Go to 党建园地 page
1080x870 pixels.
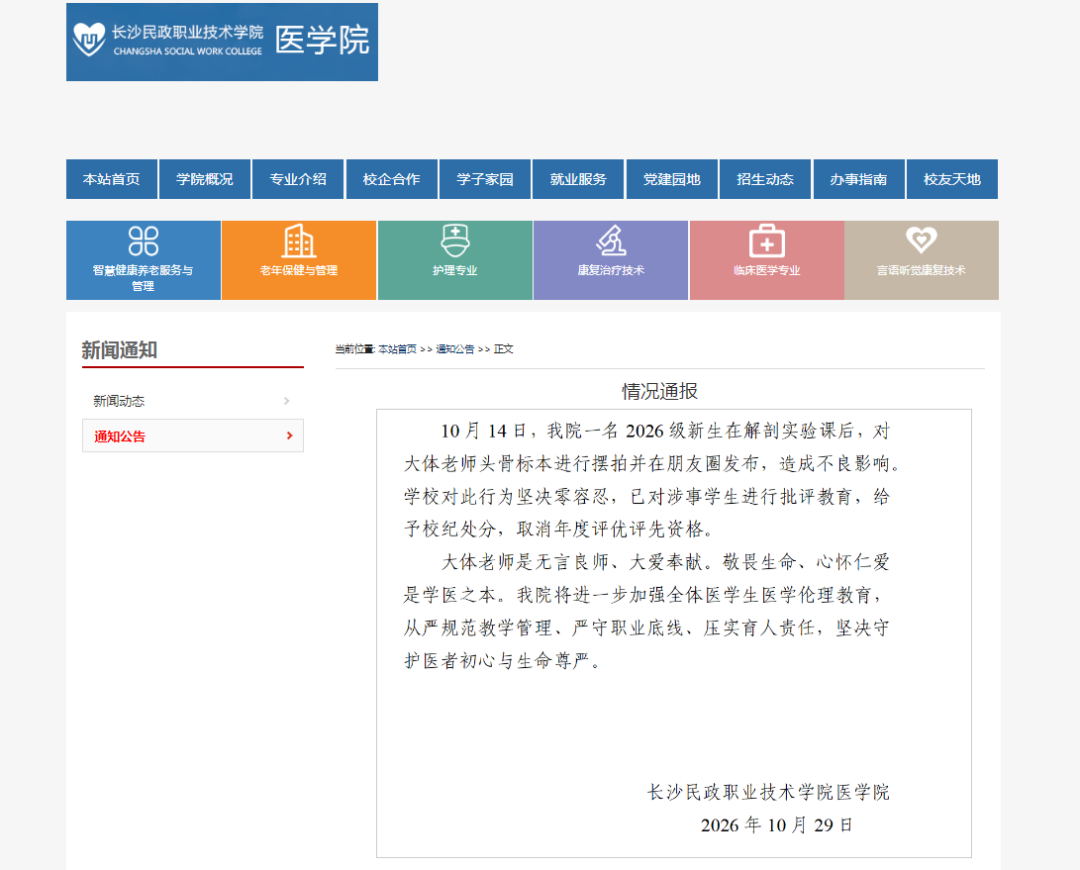tap(672, 179)
